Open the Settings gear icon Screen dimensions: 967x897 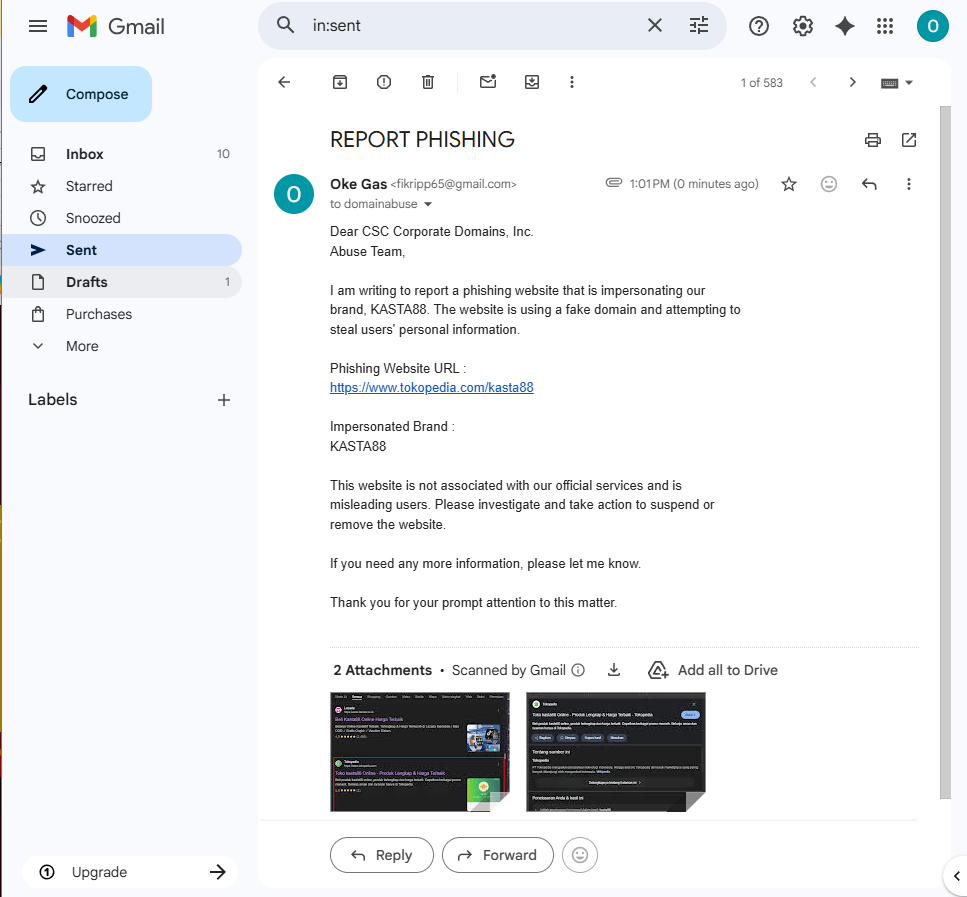pyautogui.click(x=802, y=26)
